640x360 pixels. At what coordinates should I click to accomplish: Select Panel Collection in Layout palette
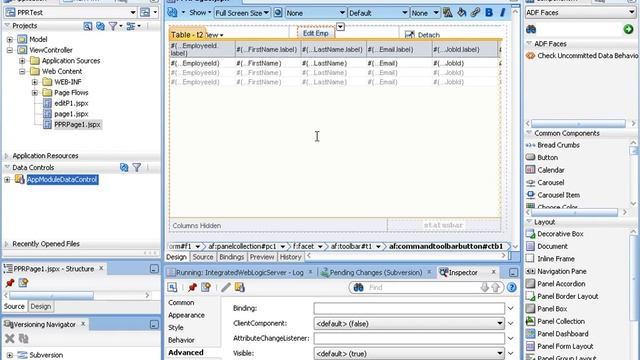point(560,321)
